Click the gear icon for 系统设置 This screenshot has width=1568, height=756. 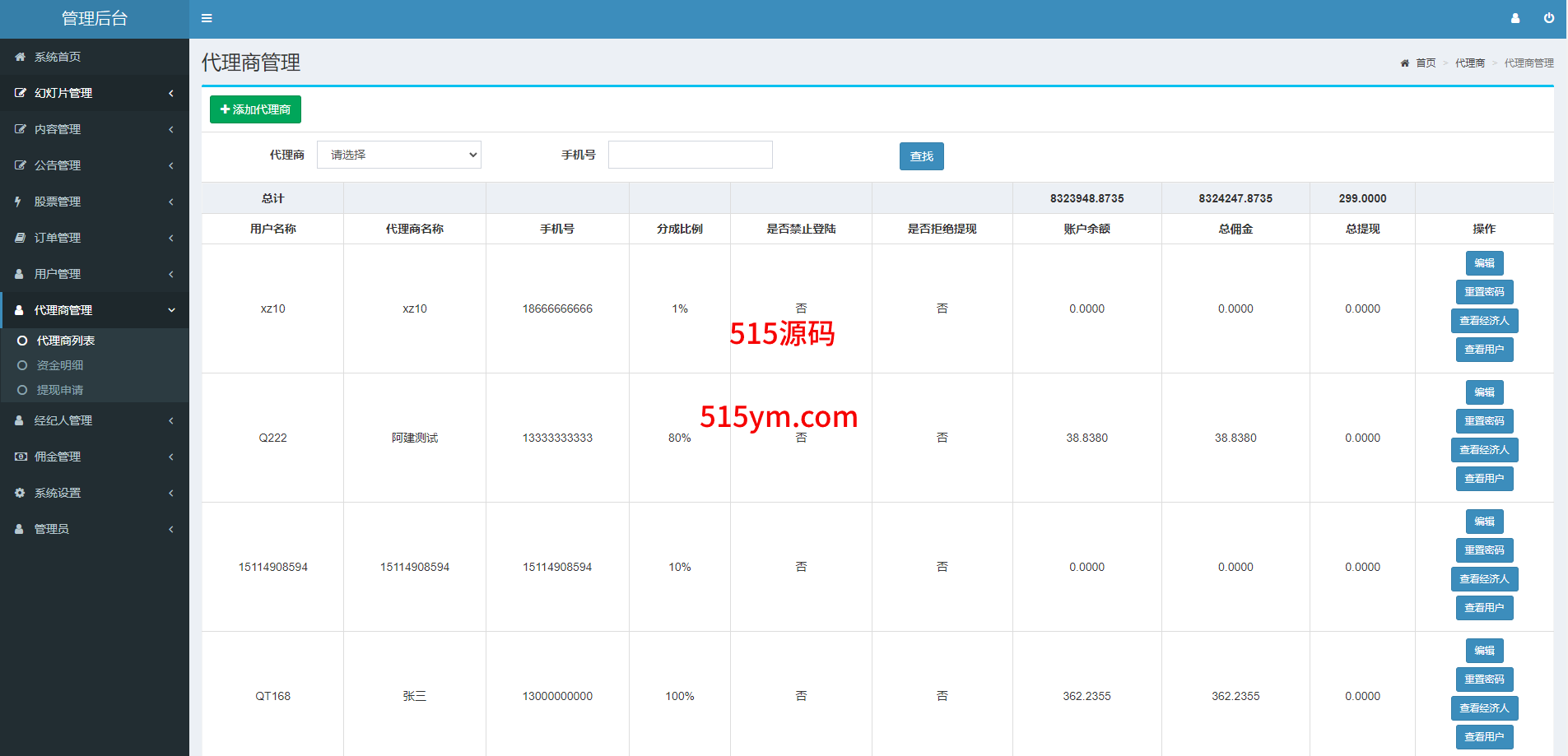[20, 493]
